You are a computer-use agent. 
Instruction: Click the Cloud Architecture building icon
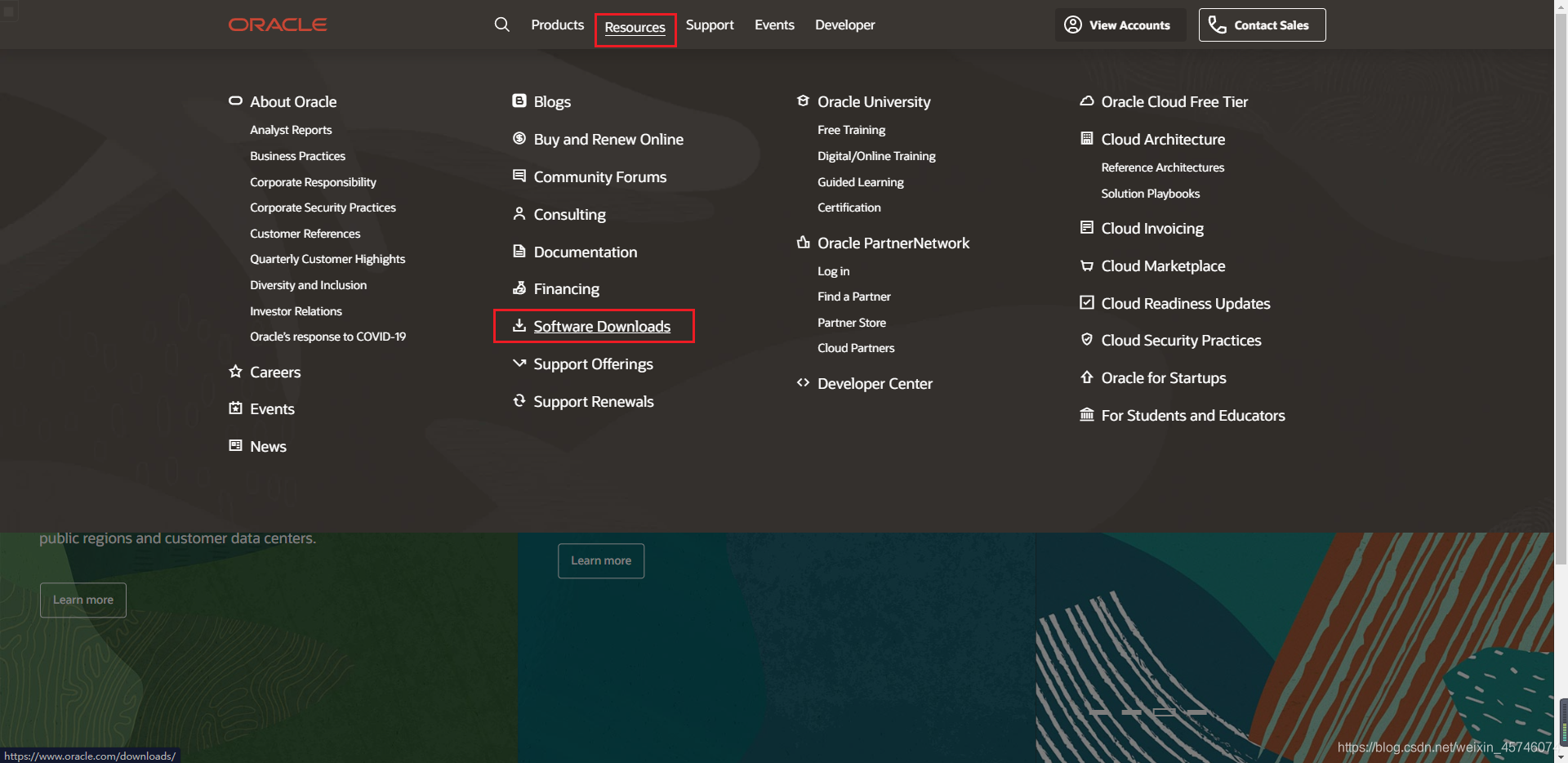point(1087,138)
